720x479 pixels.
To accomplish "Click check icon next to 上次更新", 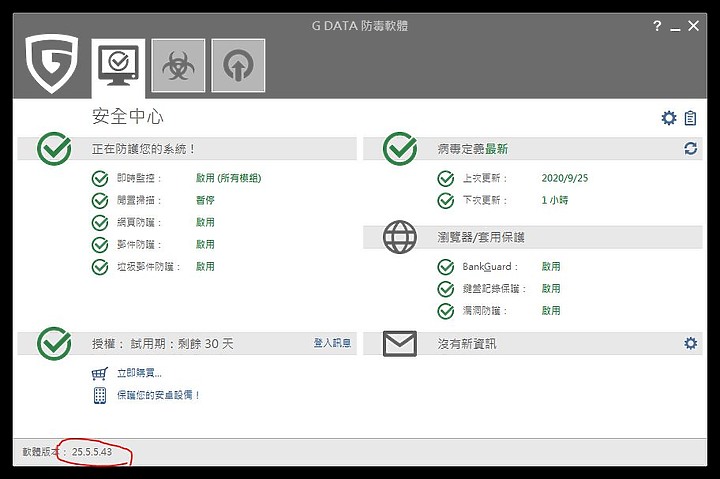I will (446, 178).
